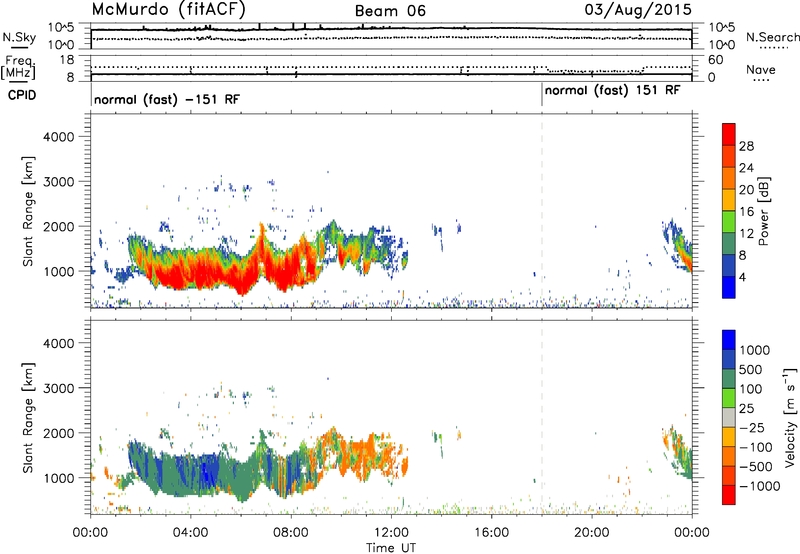Select the bright blue Power segment below 4
The height and width of the screenshot is (554, 800).
(729, 287)
